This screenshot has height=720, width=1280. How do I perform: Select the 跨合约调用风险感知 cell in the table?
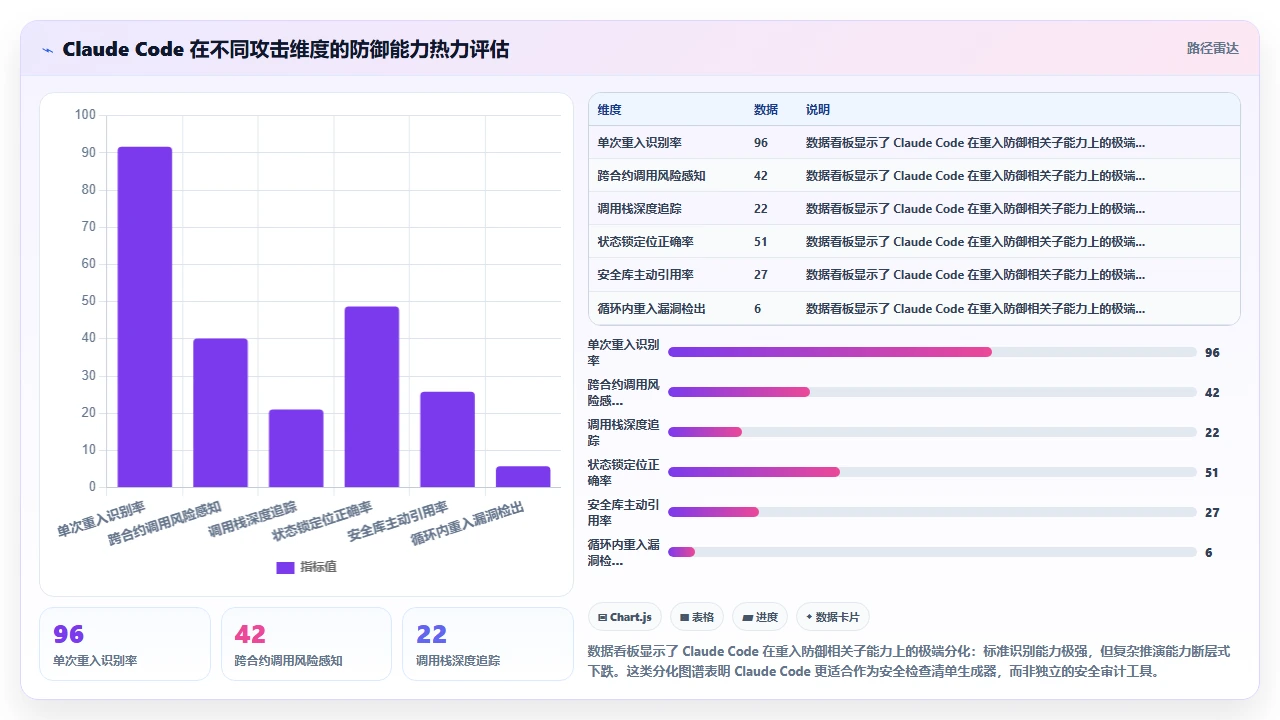[651, 176]
